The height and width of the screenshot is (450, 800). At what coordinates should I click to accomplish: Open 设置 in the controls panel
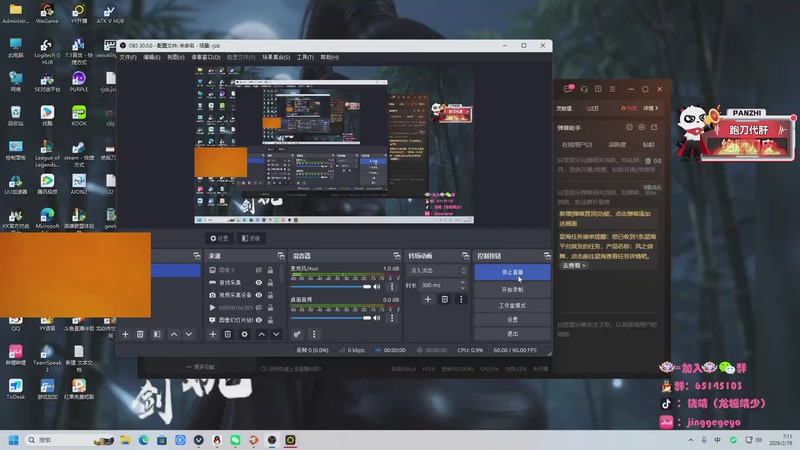[512, 319]
